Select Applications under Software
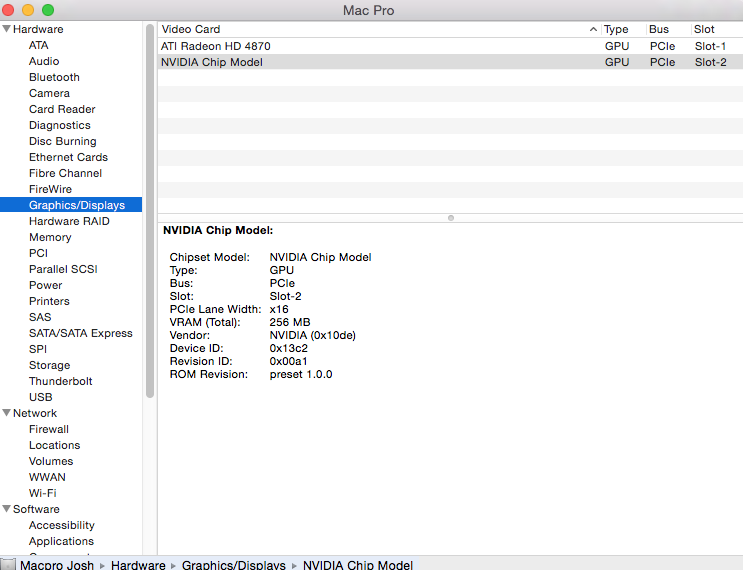This screenshot has height=570, width=743. click(61, 541)
